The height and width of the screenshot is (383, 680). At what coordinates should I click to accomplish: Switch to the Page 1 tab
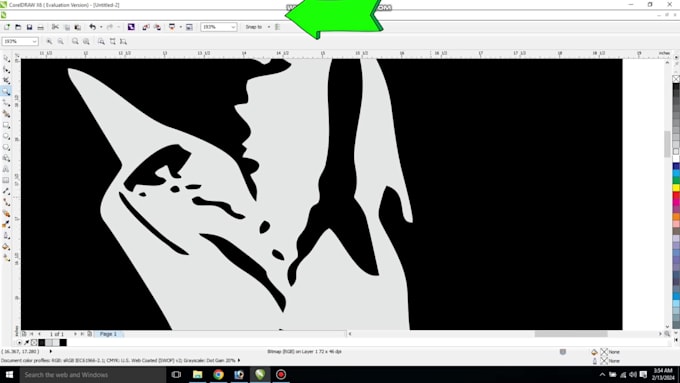pyautogui.click(x=108, y=334)
